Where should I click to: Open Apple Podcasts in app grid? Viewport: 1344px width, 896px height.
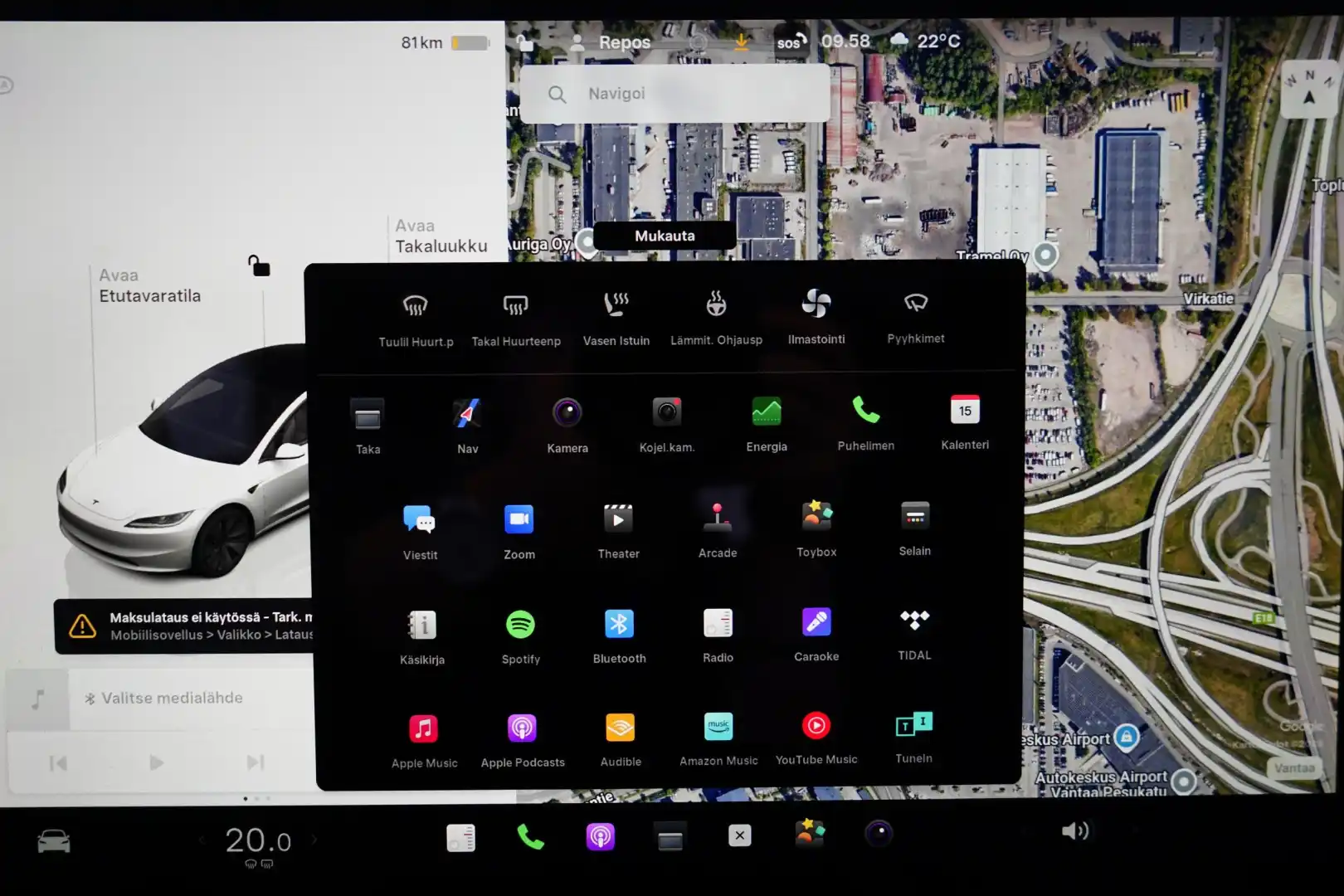(523, 739)
